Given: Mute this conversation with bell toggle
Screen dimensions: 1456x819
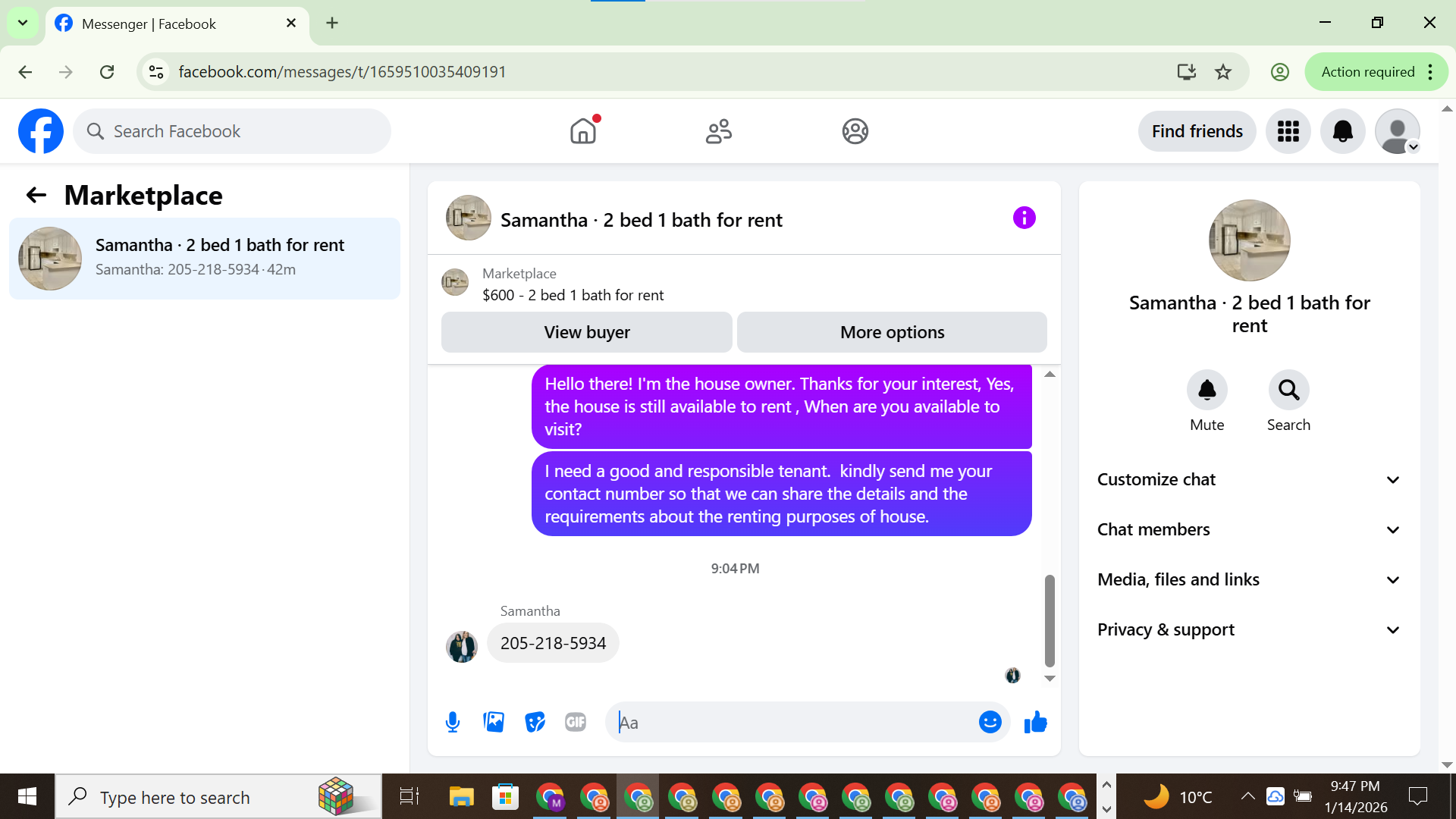Looking at the screenshot, I should click(1207, 391).
